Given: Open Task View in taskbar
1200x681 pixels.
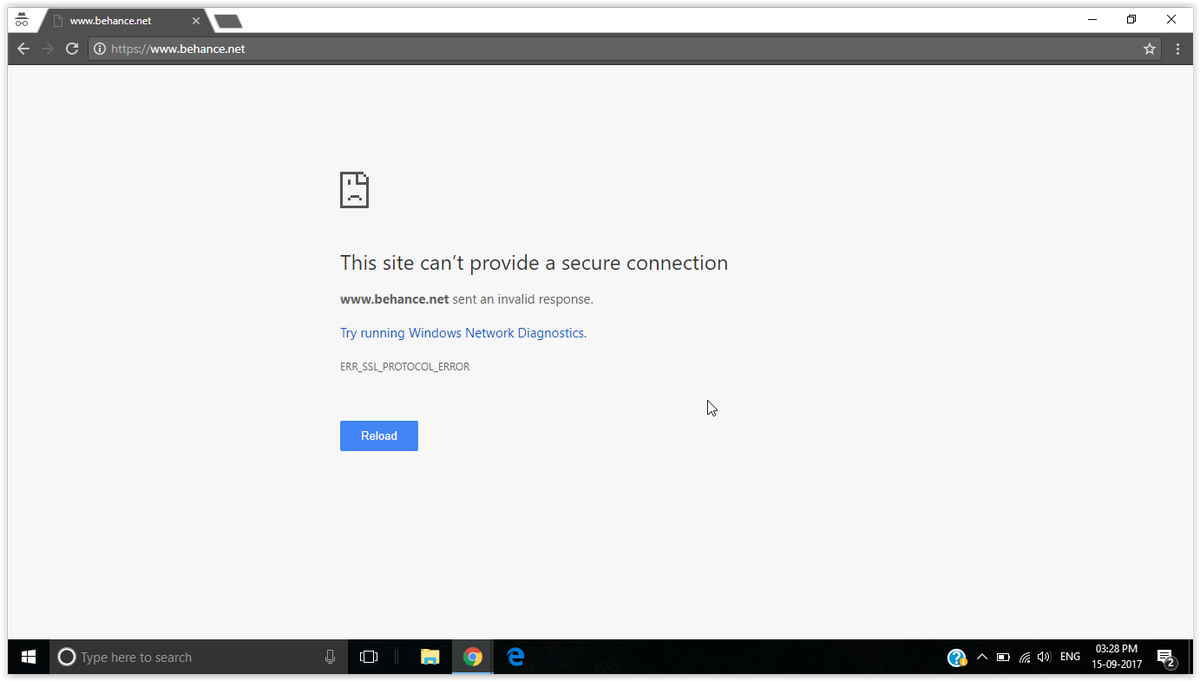Looking at the screenshot, I should 369,657.
